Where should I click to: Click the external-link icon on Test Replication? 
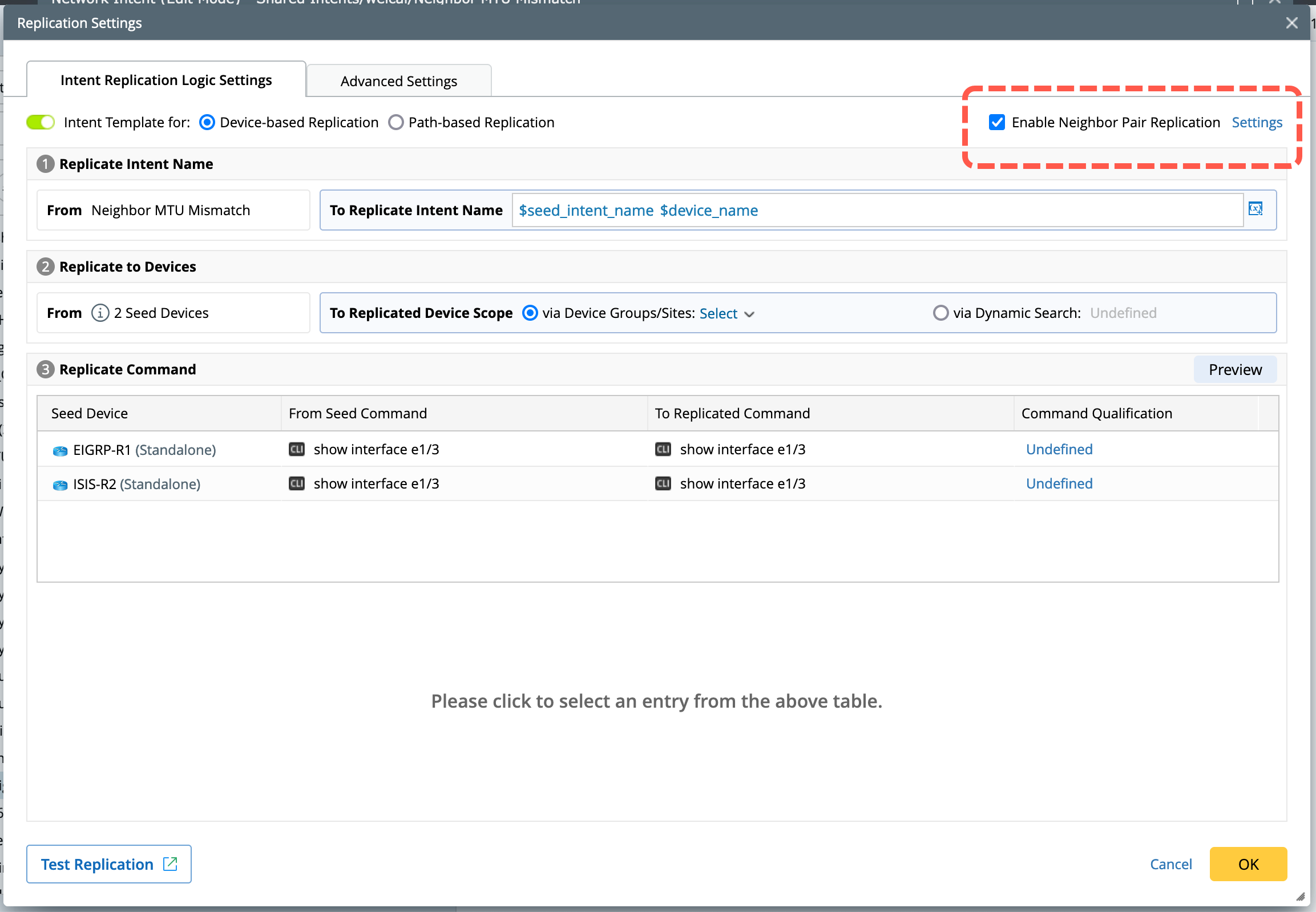click(170, 863)
